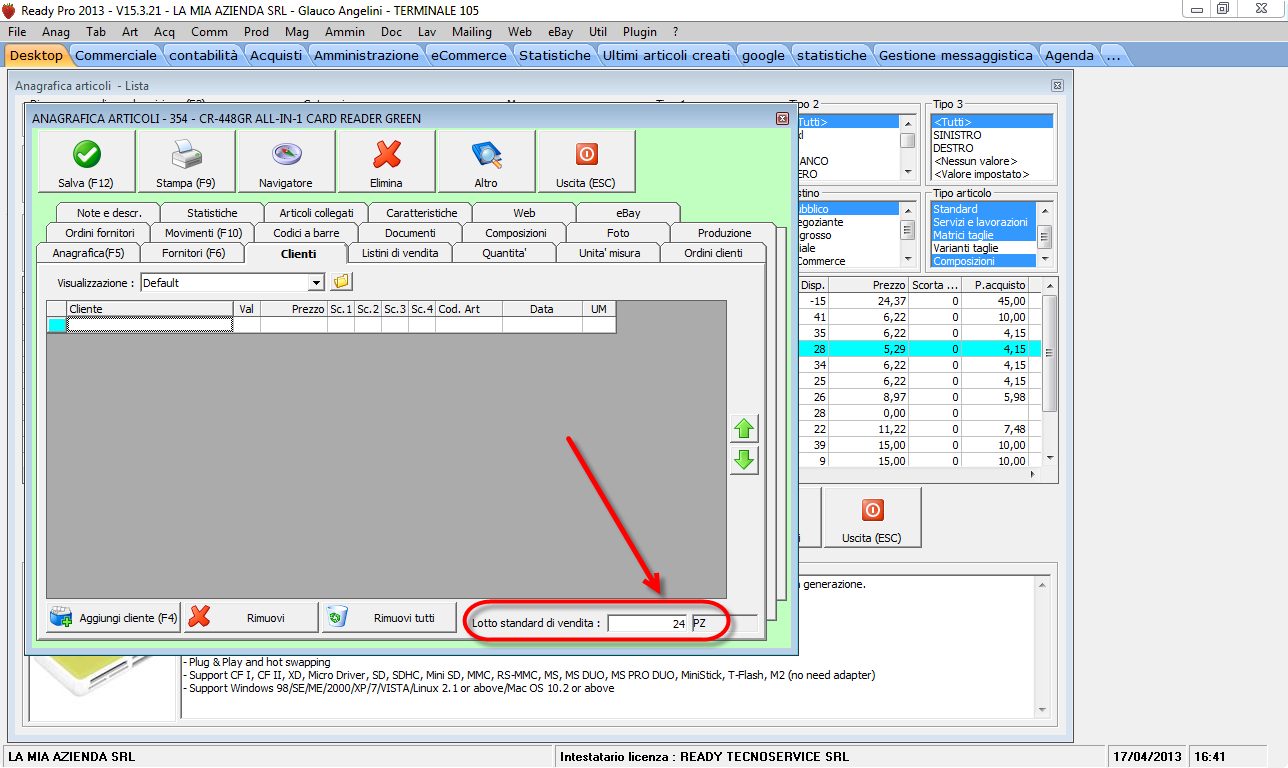The image size is (1288, 768).
Task: Open the Statistiche tab in article dialog
Action: pyautogui.click(x=212, y=213)
